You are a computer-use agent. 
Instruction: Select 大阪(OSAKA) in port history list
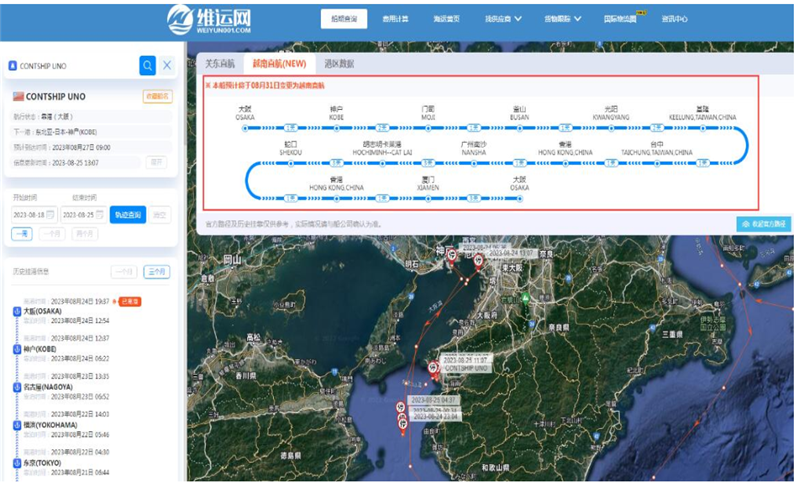pos(42,311)
